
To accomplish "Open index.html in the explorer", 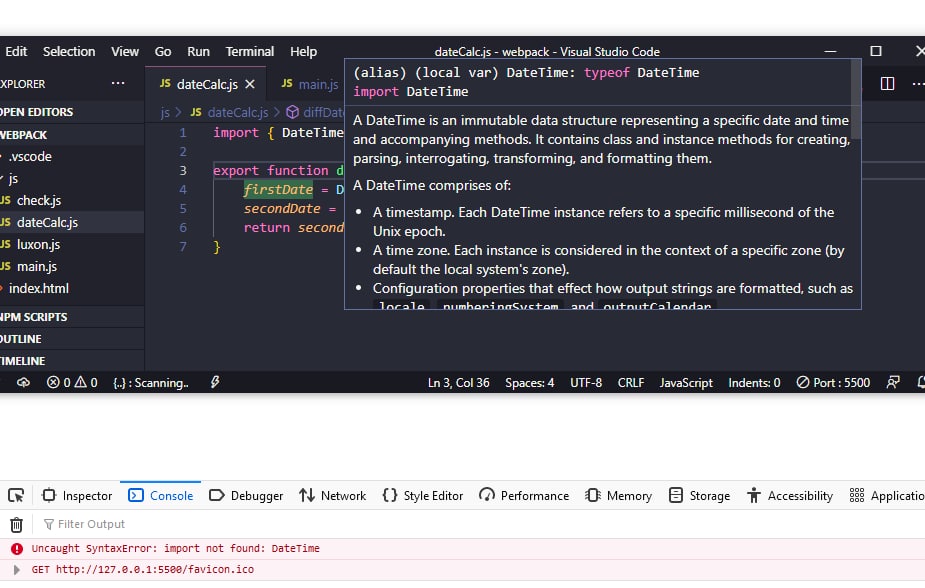I will click(x=72, y=288).
